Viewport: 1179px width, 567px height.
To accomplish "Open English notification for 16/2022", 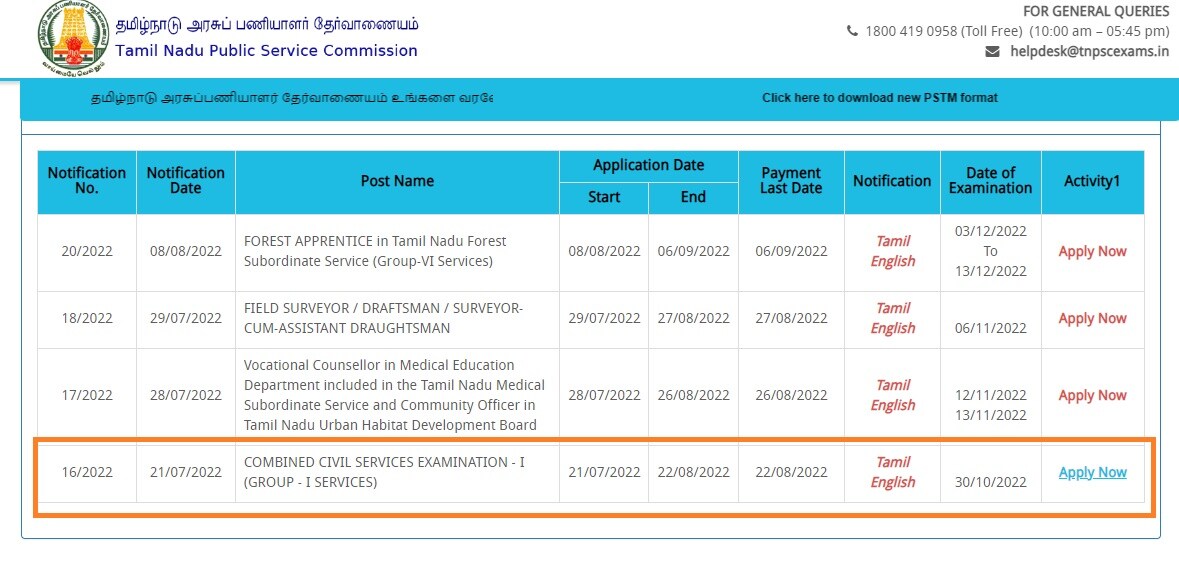I will coord(893,482).
